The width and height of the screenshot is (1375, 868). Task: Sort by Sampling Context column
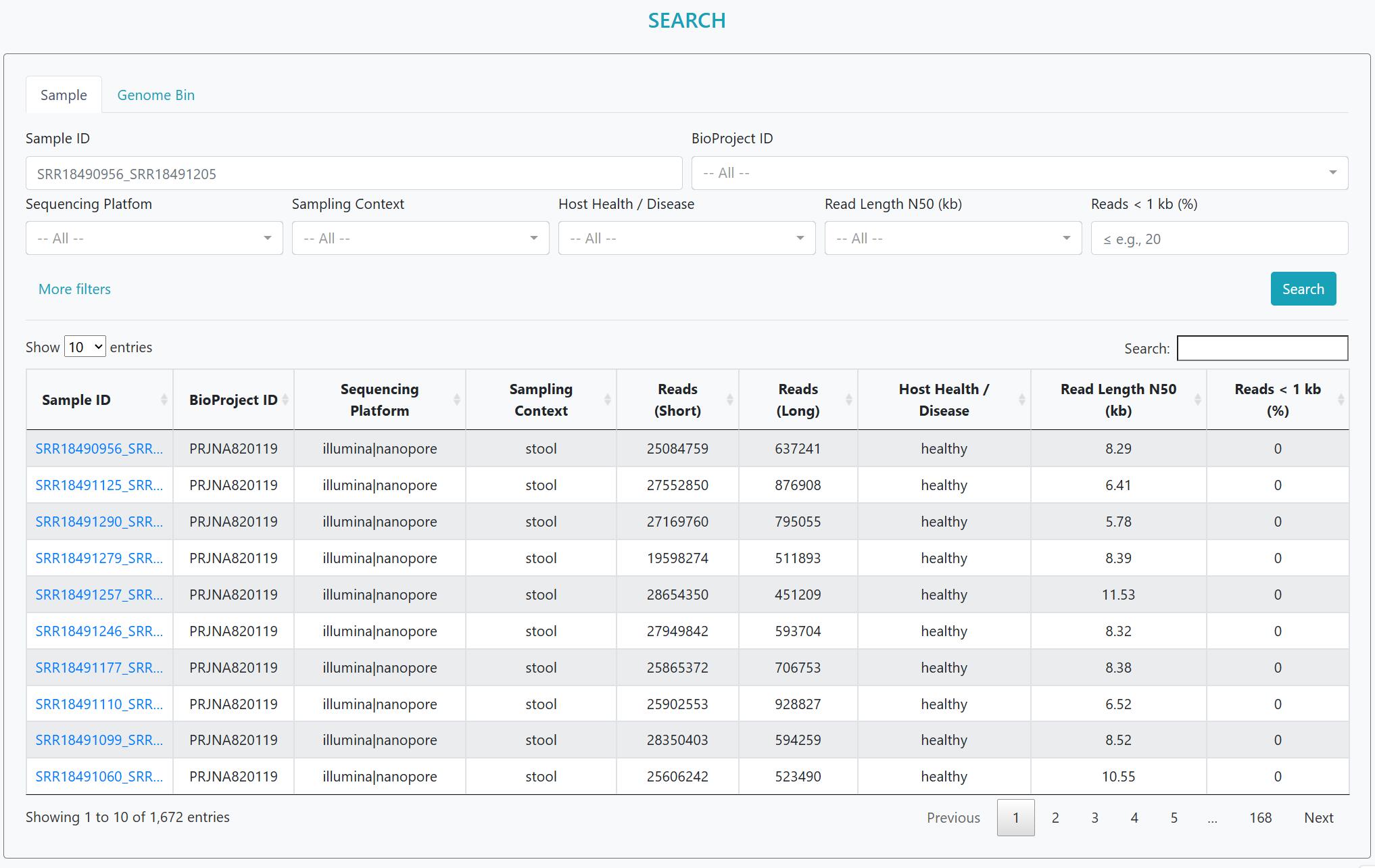click(541, 400)
